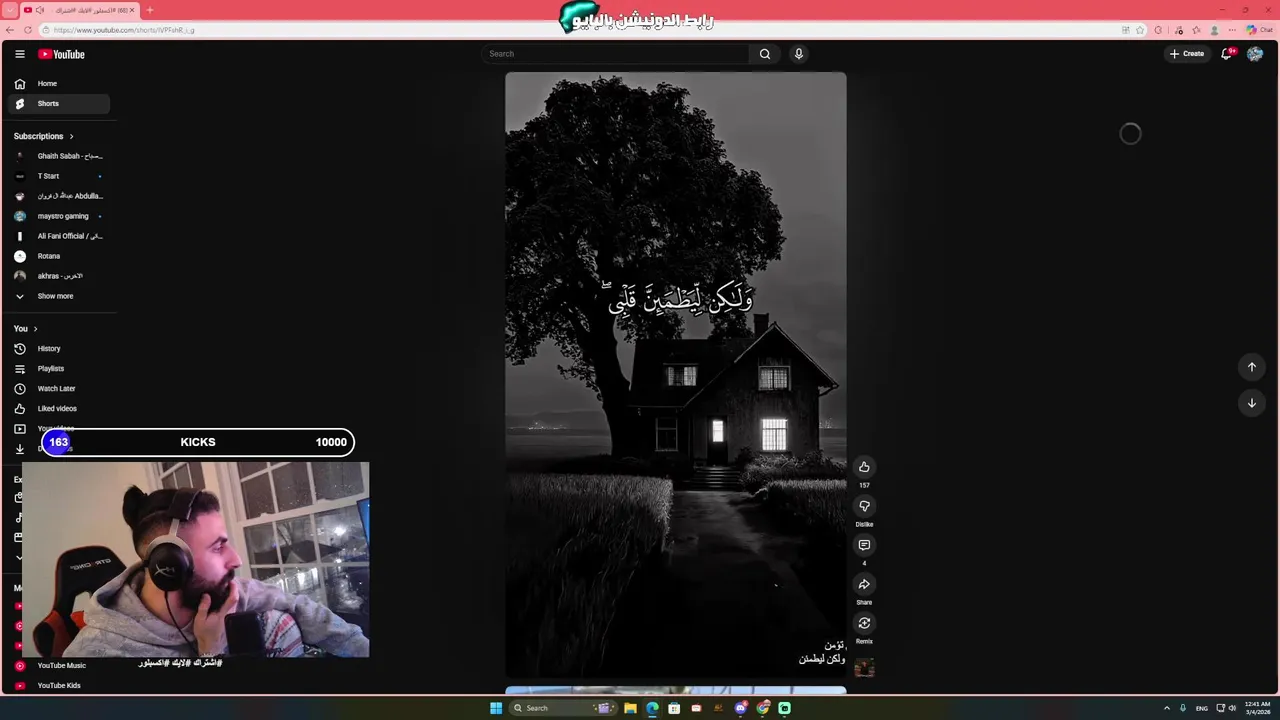Focus the YouTube search field
The width and height of the screenshot is (1280, 720).
614,54
